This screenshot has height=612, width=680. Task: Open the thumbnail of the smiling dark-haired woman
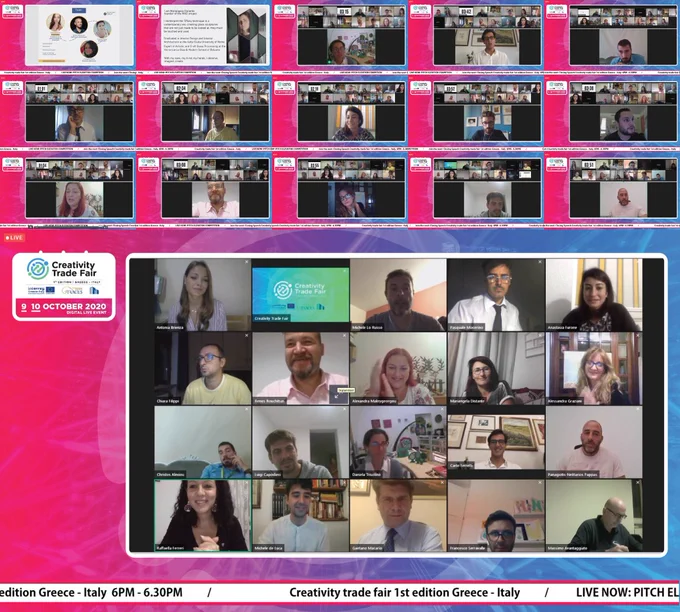pyautogui.click(x=351, y=112)
